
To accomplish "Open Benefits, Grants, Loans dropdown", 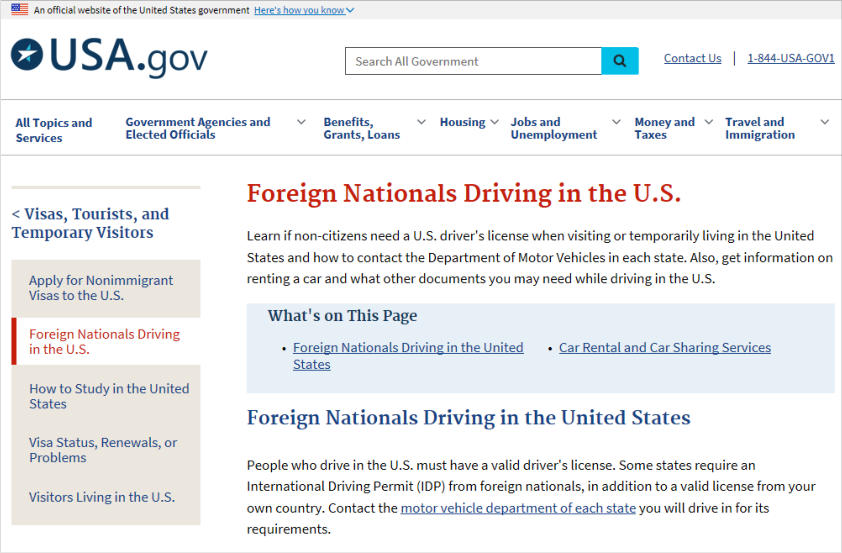I will (421, 122).
